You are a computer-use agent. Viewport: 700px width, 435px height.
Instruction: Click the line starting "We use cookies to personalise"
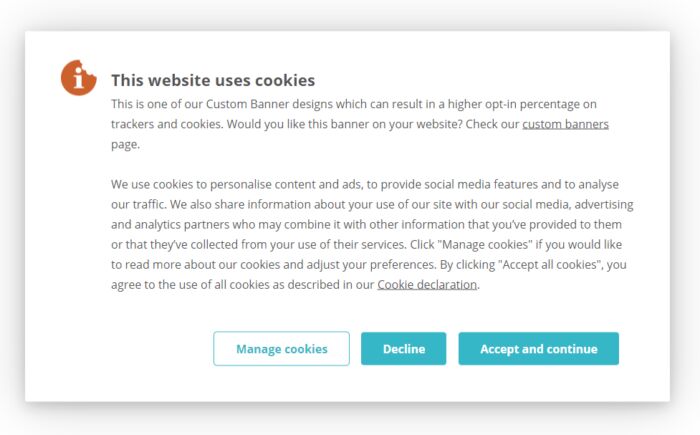coord(365,184)
